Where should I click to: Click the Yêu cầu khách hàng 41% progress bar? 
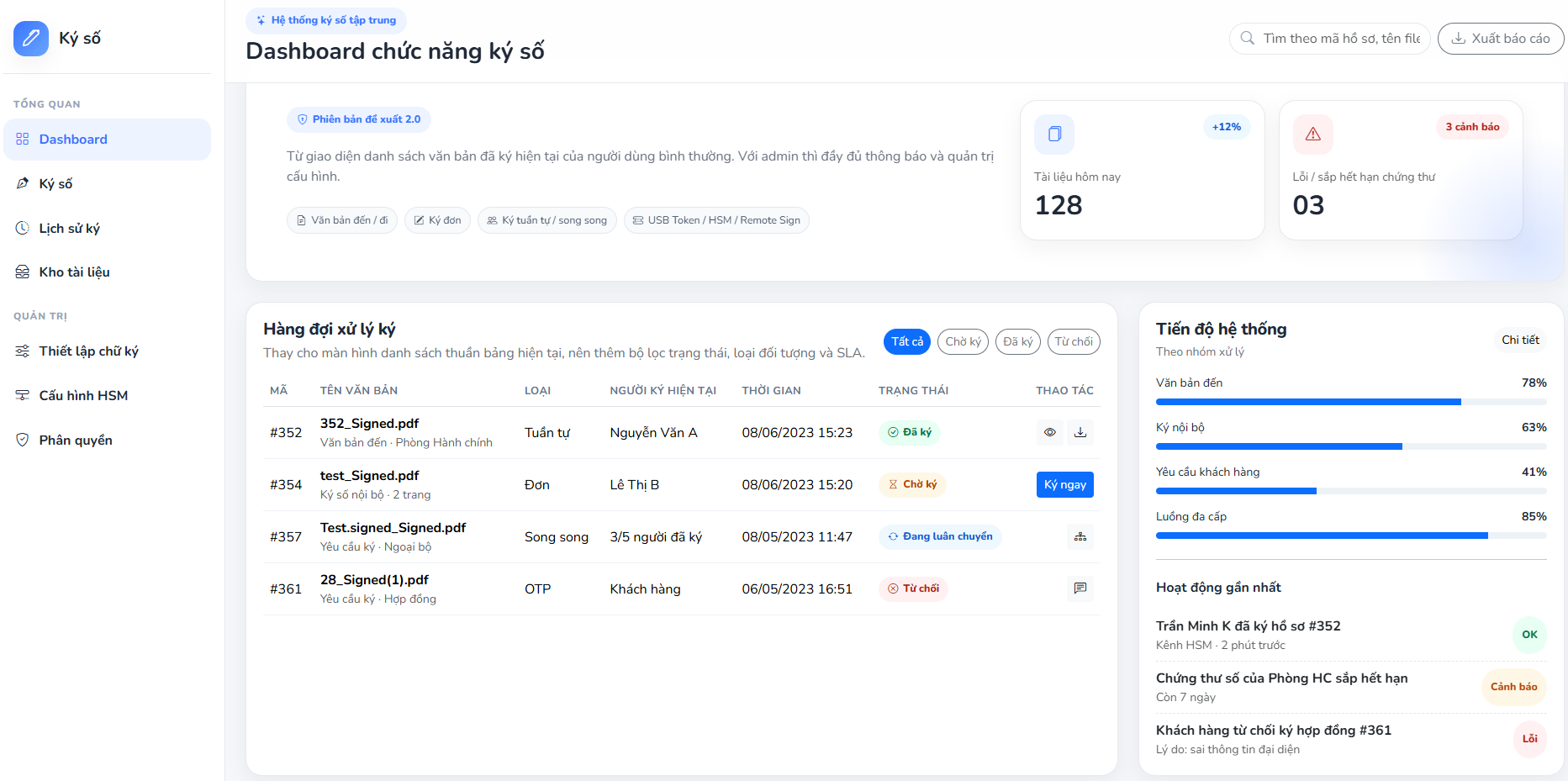(1351, 491)
